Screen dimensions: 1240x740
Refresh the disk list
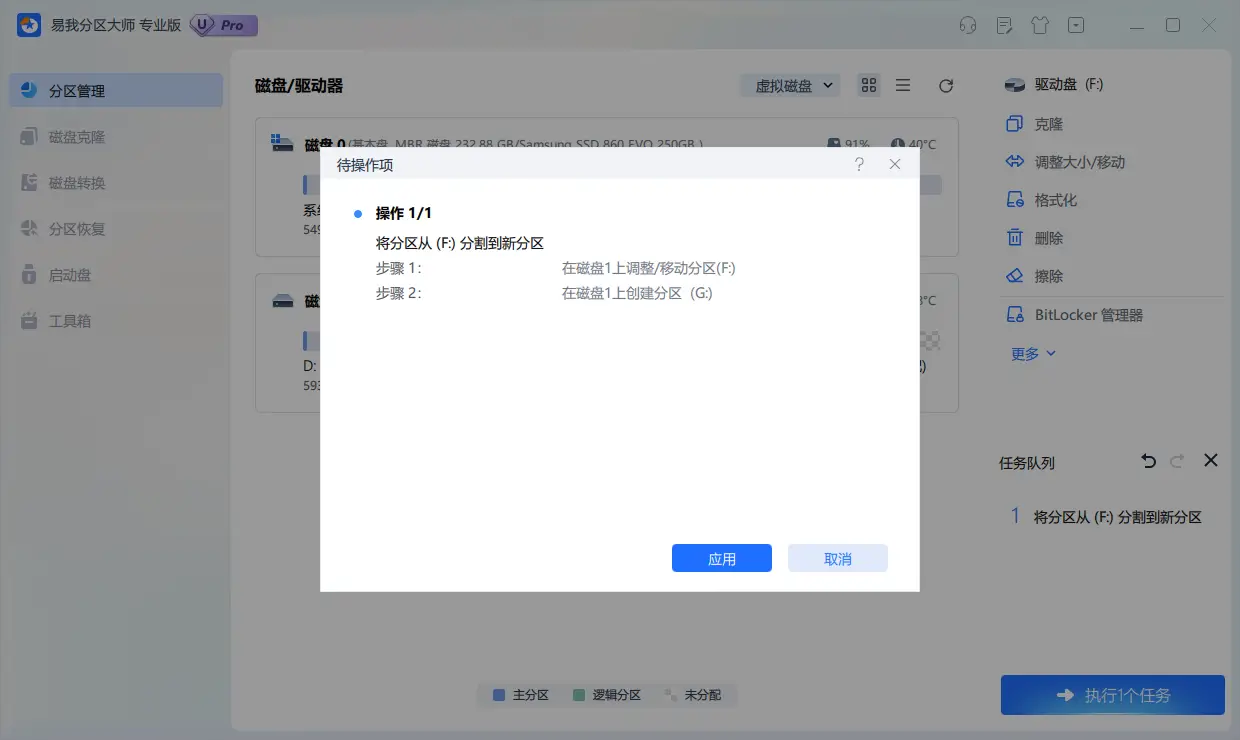(946, 85)
